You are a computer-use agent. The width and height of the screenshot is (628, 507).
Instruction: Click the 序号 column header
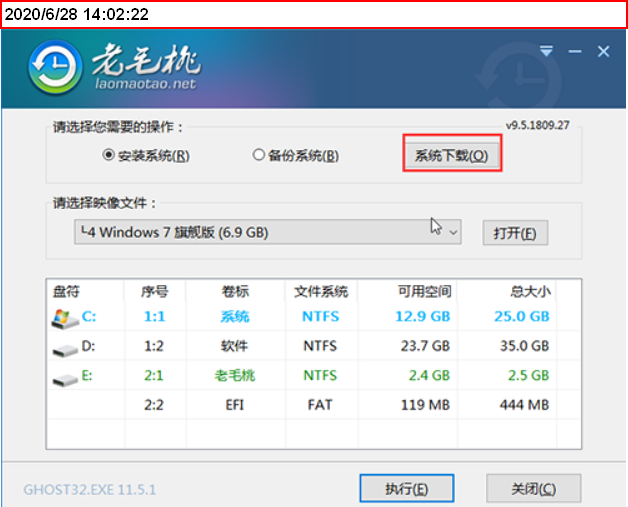155,291
